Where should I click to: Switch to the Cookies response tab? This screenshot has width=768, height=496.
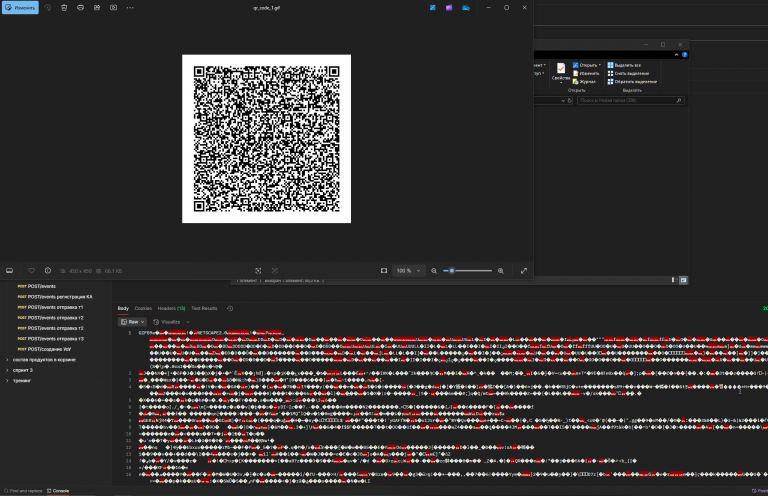(x=143, y=308)
